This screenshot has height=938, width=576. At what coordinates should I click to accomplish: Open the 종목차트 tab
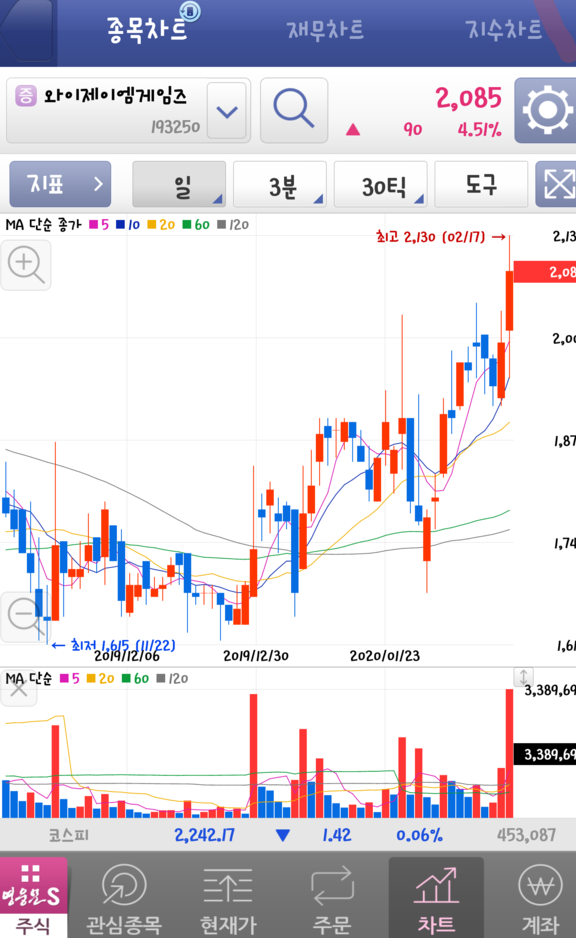tap(147, 29)
